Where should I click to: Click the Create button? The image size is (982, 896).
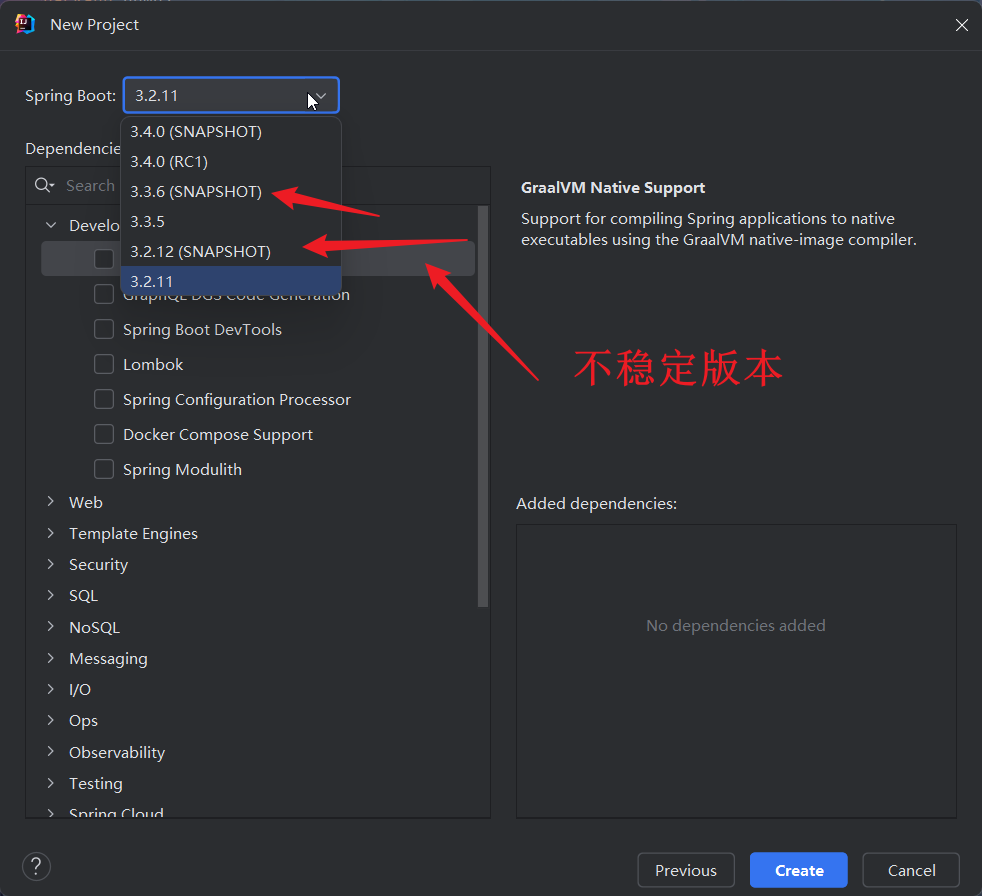click(x=799, y=870)
